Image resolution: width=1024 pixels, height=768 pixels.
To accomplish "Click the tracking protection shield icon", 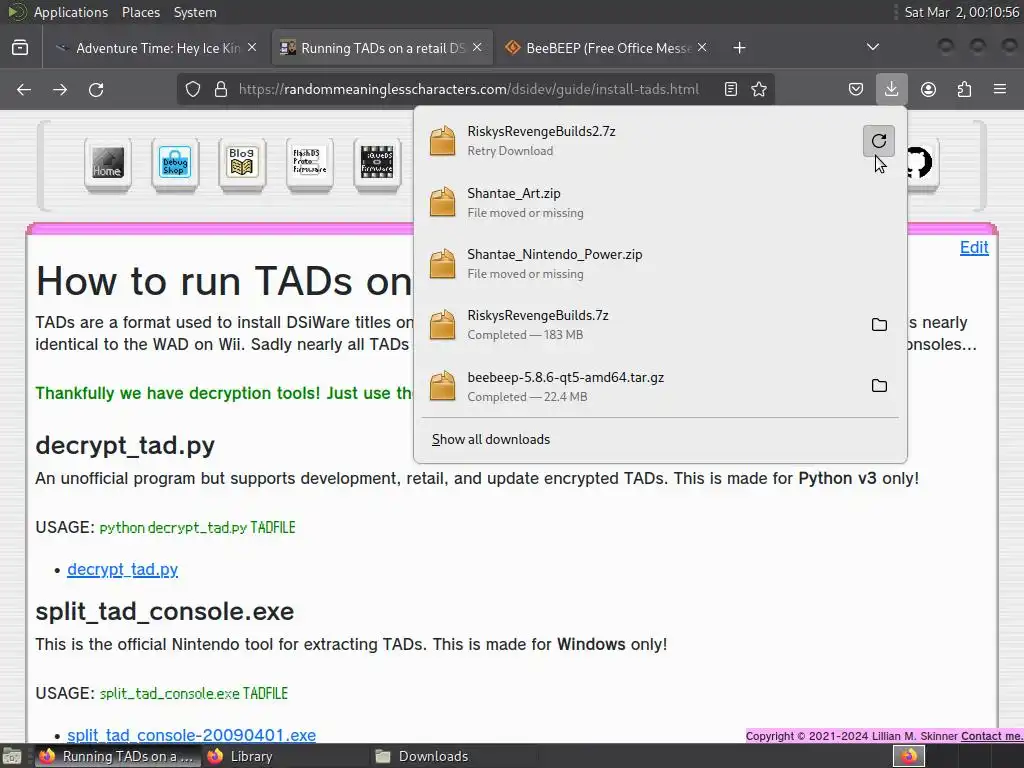I will pyautogui.click(x=193, y=89).
